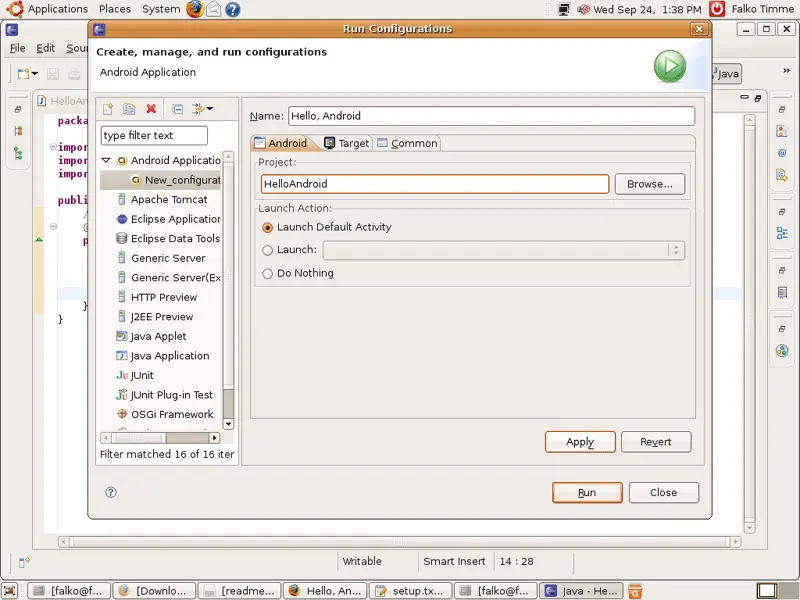Click the Project text field

435,184
